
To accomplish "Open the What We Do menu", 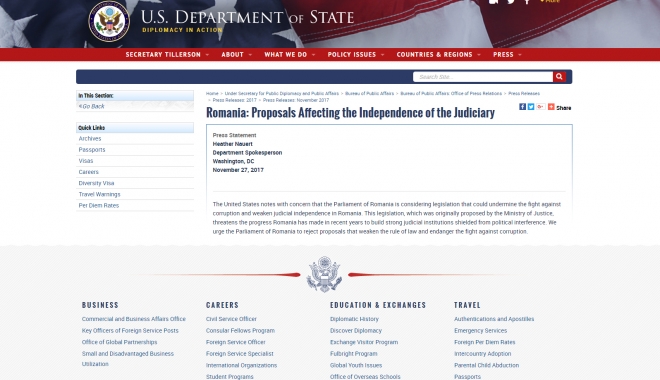I will [x=285, y=55].
